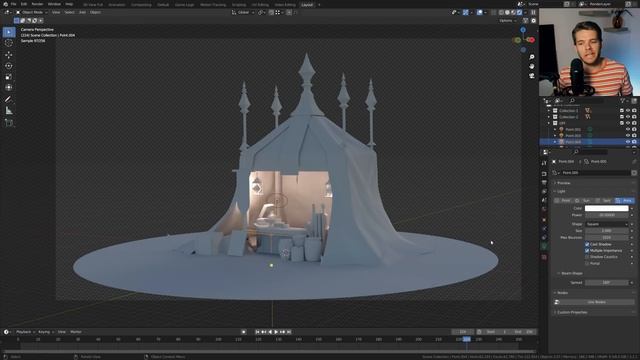Collapse the Nodes panel

pos(562,293)
